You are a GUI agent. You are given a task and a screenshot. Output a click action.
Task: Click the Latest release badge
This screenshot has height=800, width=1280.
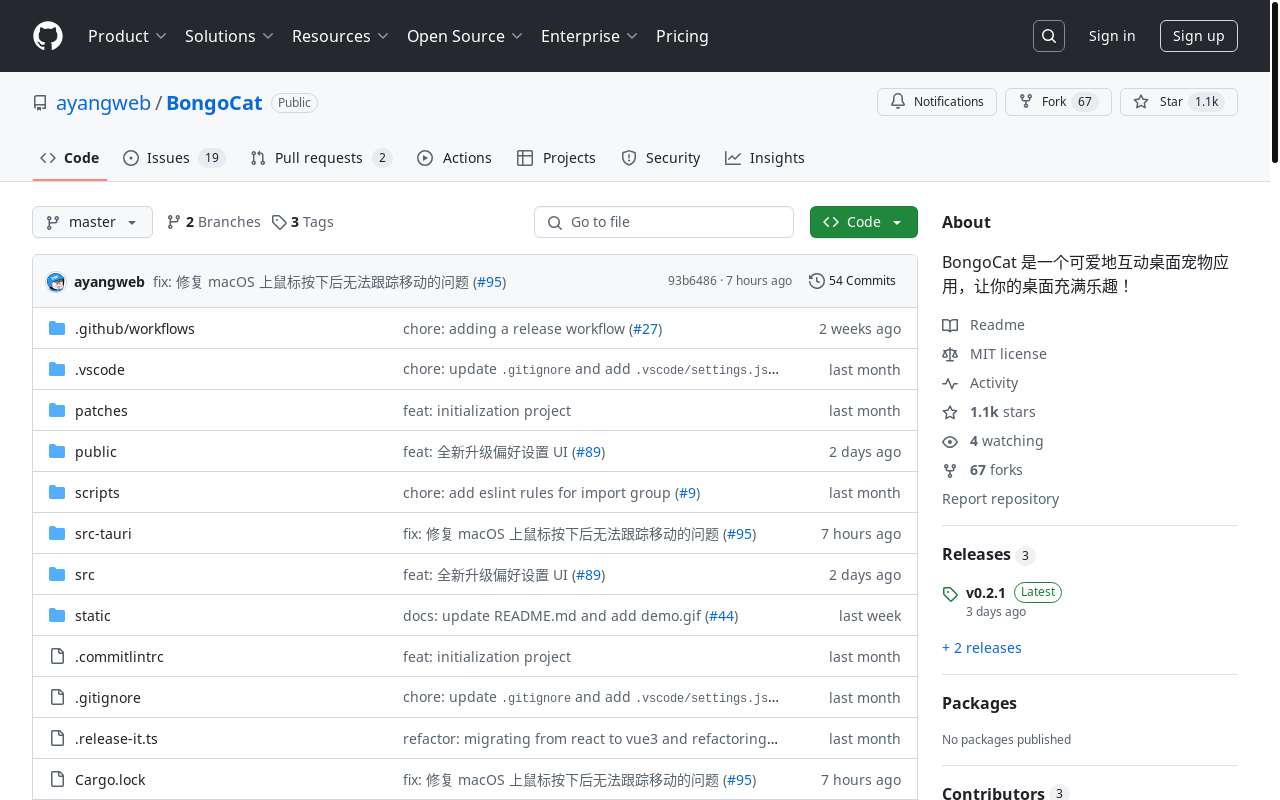pyautogui.click(x=1037, y=592)
